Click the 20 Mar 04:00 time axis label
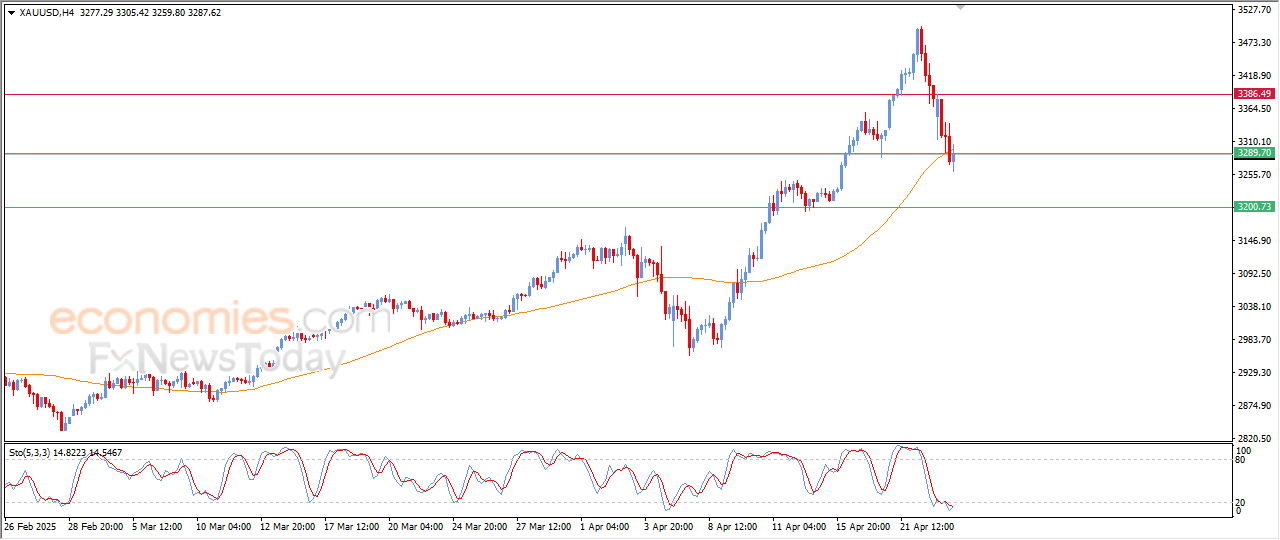1280x540 pixels. click(x=417, y=525)
